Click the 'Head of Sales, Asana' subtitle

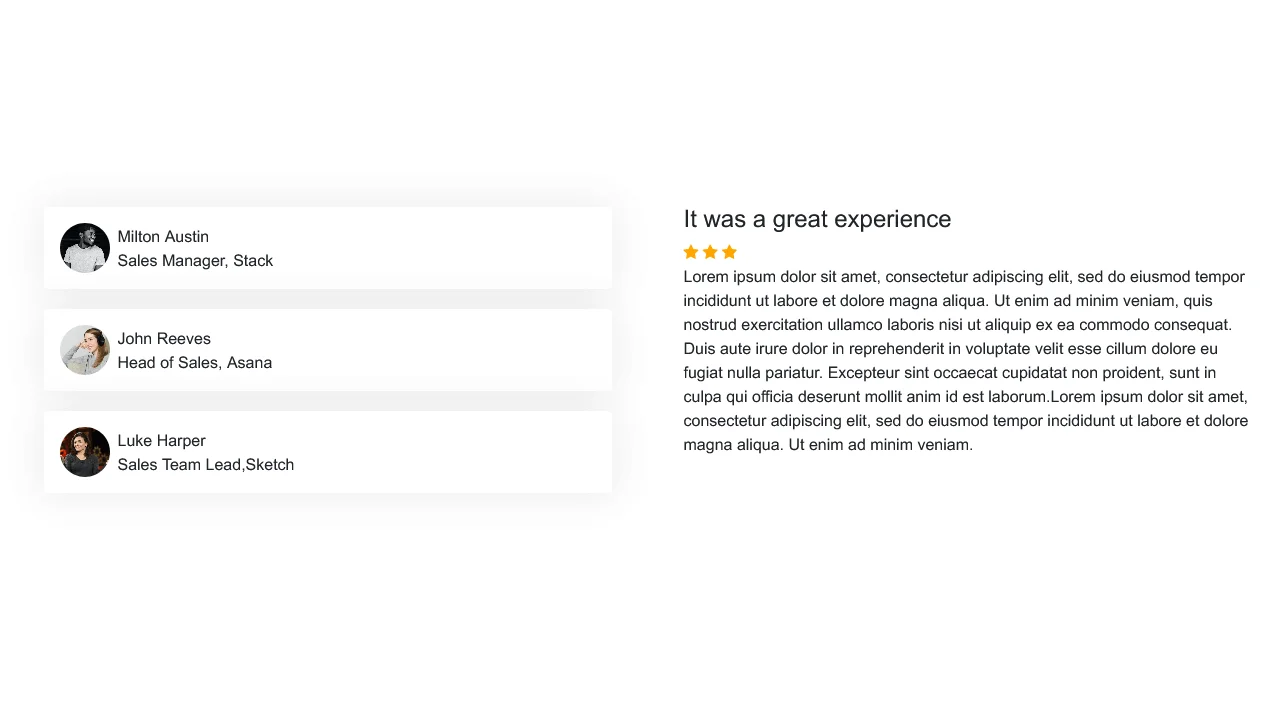(195, 363)
